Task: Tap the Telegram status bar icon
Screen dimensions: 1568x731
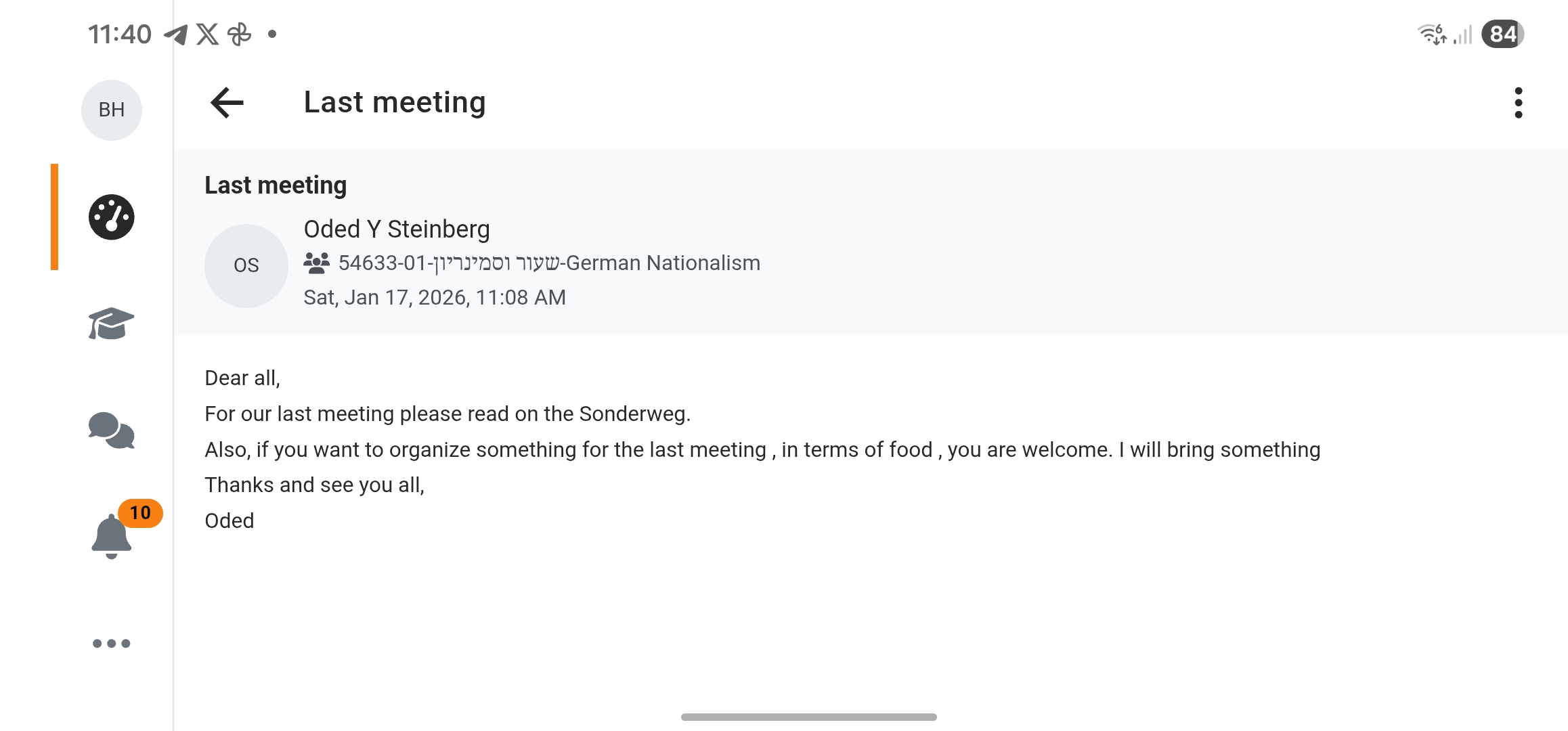Action: tap(176, 34)
